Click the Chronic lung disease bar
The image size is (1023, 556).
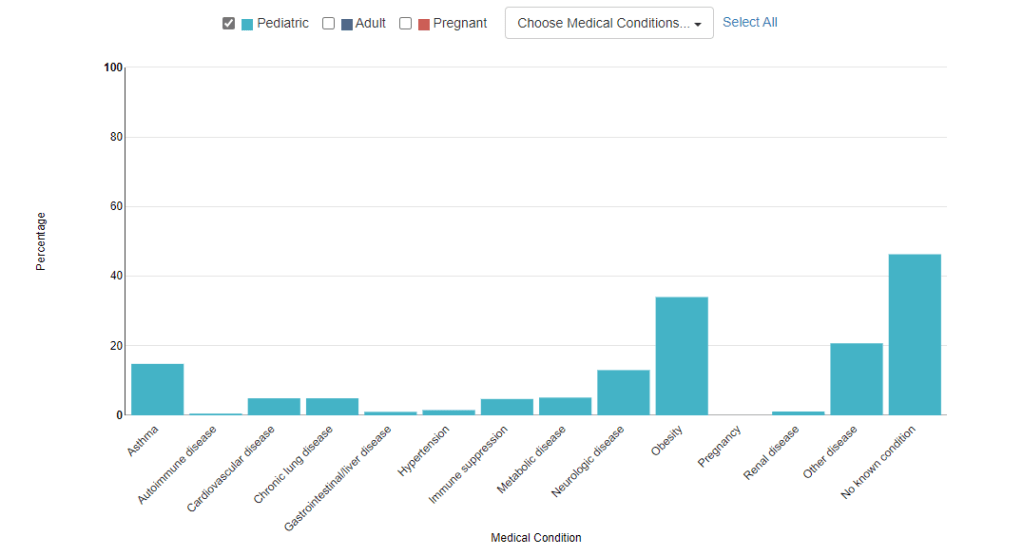tap(332, 406)
